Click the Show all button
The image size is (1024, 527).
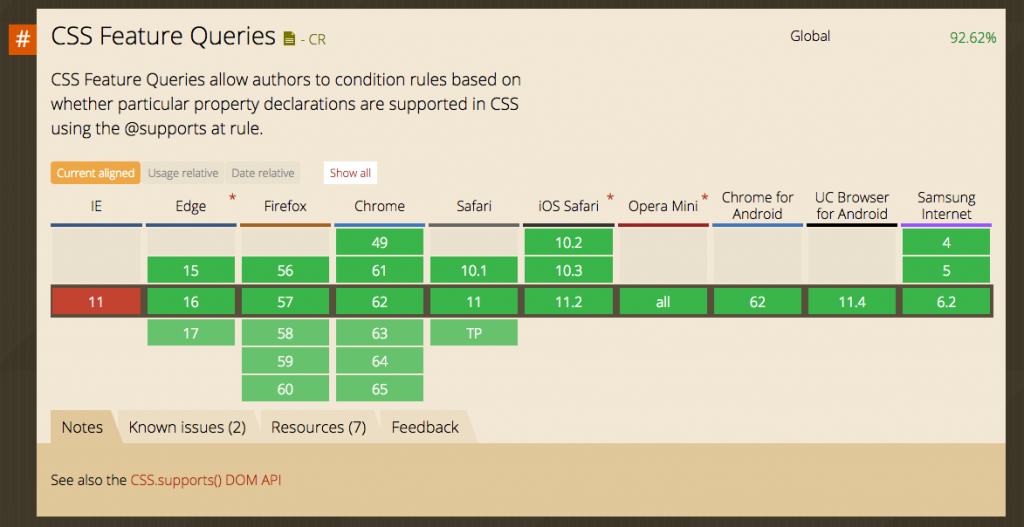tap(350, 173)
